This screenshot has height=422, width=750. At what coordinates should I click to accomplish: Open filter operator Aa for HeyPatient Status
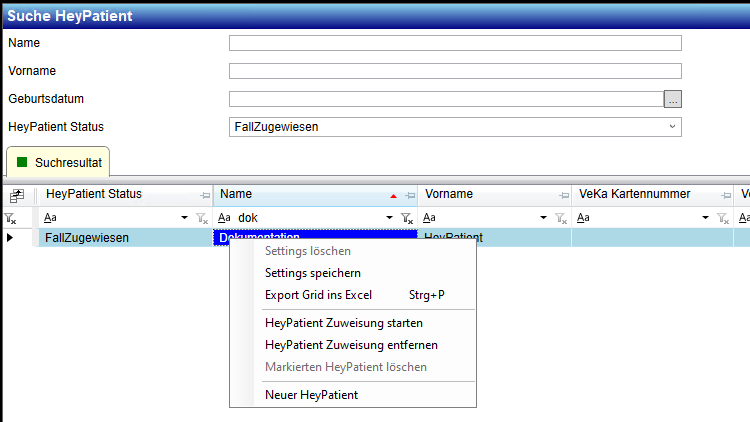tap(50, 218)
